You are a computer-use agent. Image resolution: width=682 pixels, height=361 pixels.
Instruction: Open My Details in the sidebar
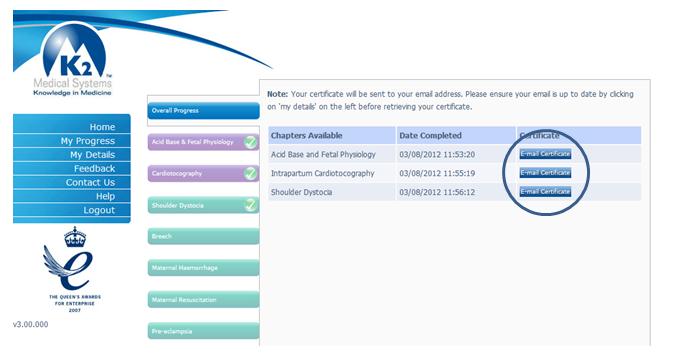click(72, 154)
